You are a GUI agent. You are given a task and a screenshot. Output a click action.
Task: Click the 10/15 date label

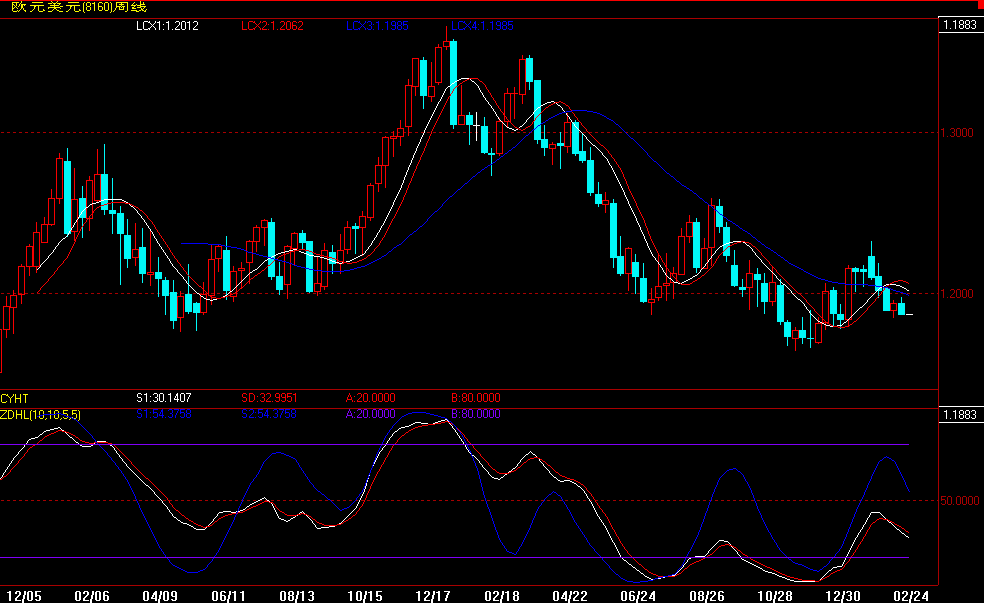coord(365,596)
